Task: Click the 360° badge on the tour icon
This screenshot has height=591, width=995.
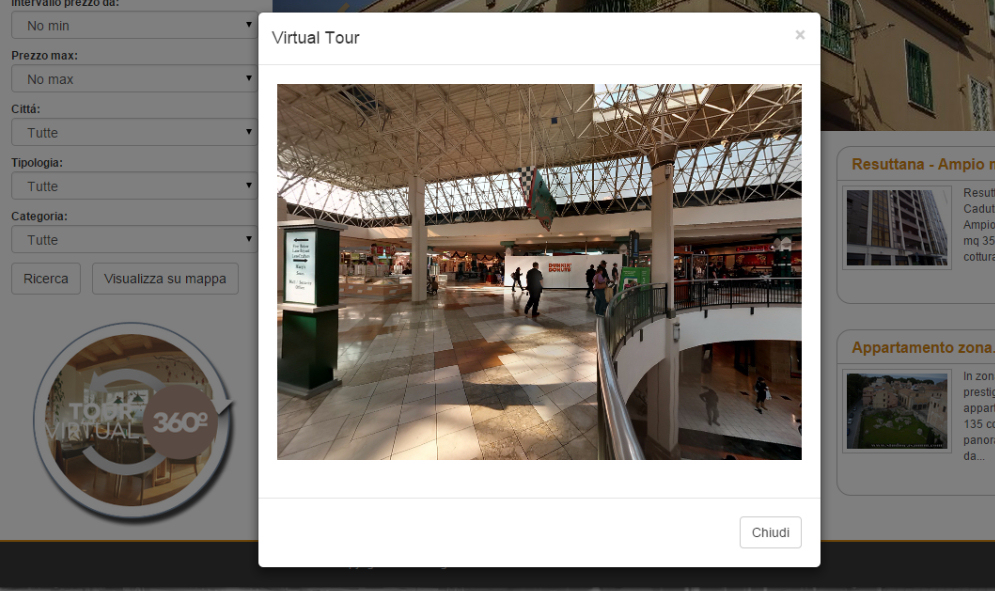Action: pyautogui.click(x=180, y=422)
